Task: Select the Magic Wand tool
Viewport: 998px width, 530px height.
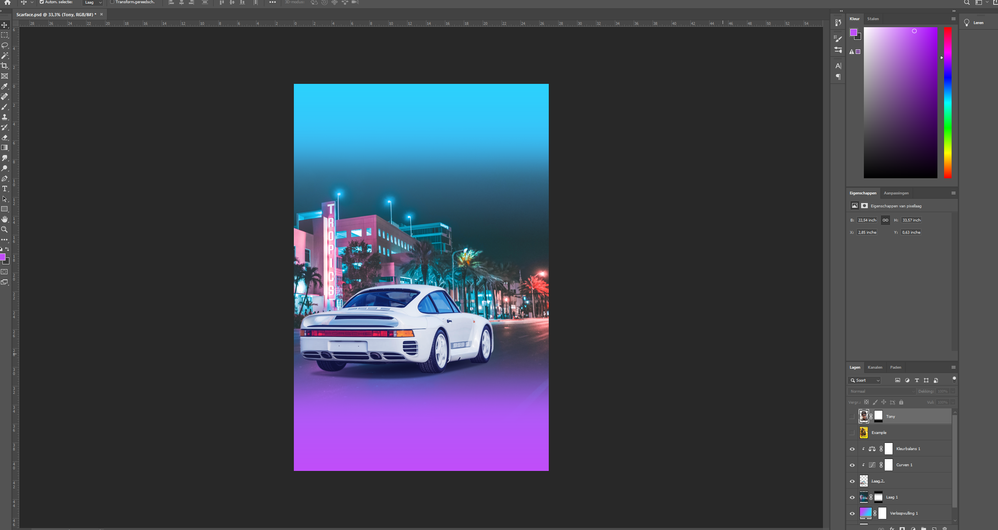Action: [4, 55]
